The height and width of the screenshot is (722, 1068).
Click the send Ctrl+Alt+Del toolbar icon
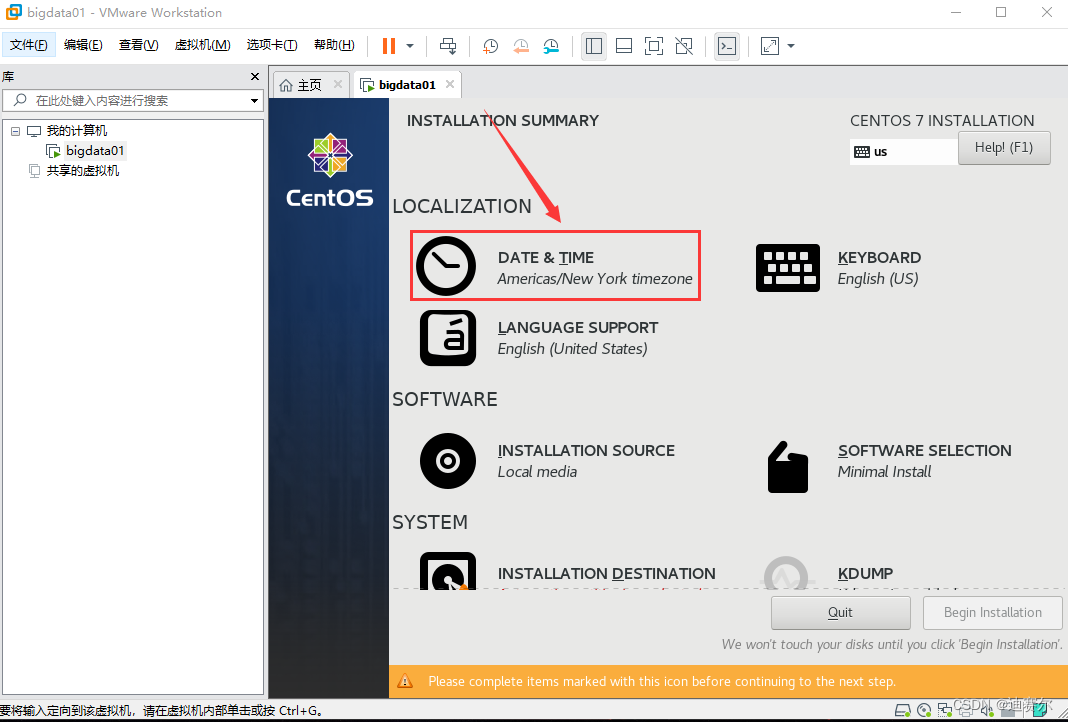tap(448, 46)
